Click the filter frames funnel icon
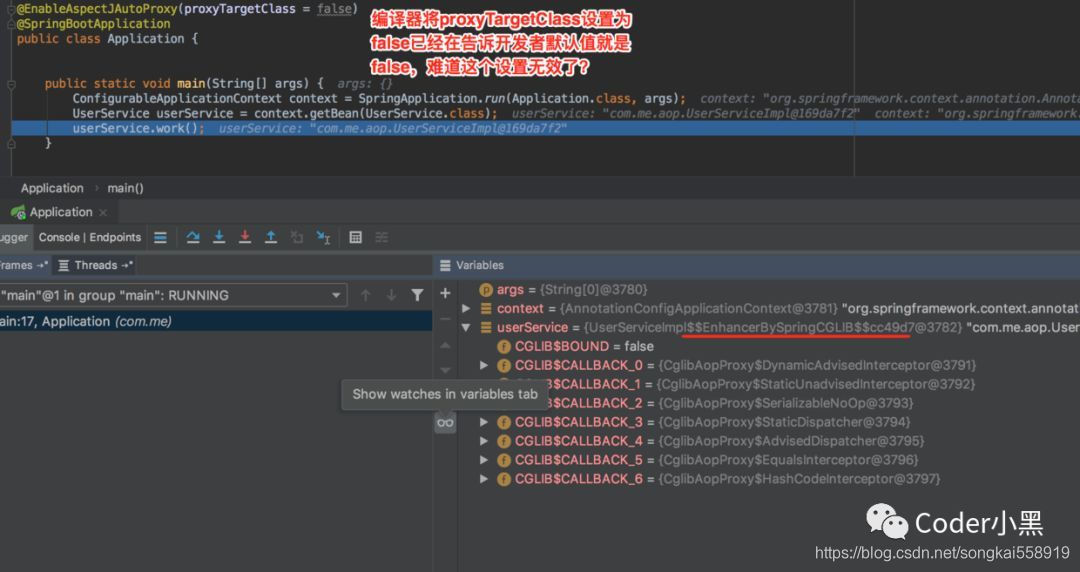This screenshot has width=1080, height=572. pyautogui.click(x=417, y=295)
